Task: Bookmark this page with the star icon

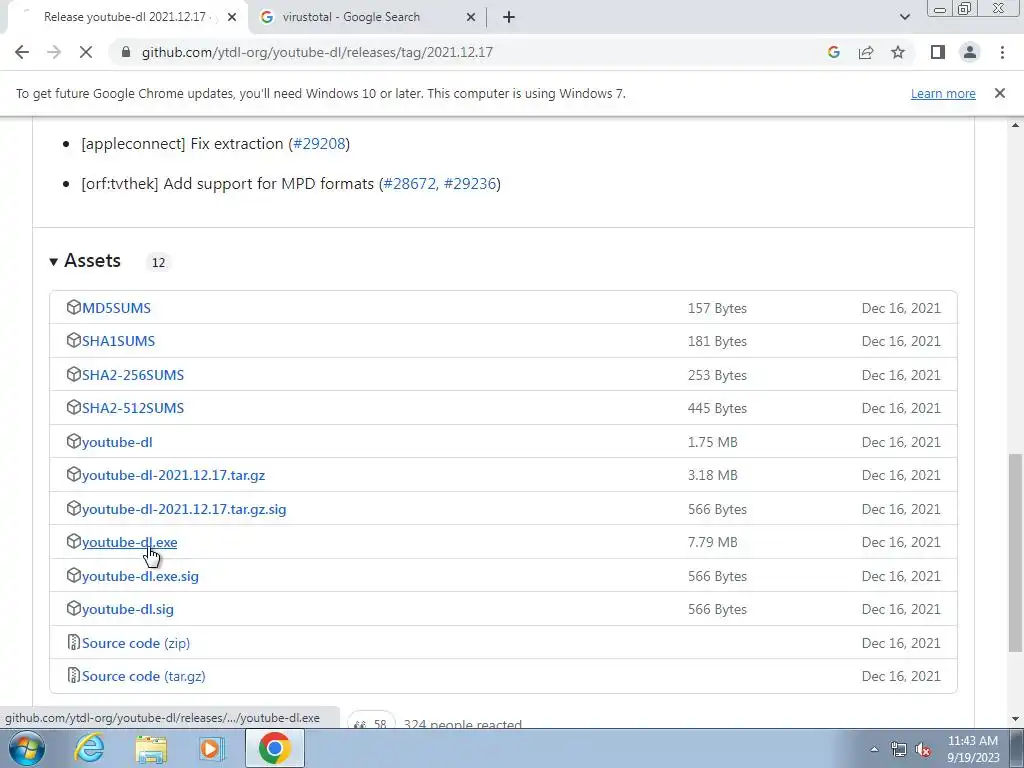Action: [x=898, y=52]
